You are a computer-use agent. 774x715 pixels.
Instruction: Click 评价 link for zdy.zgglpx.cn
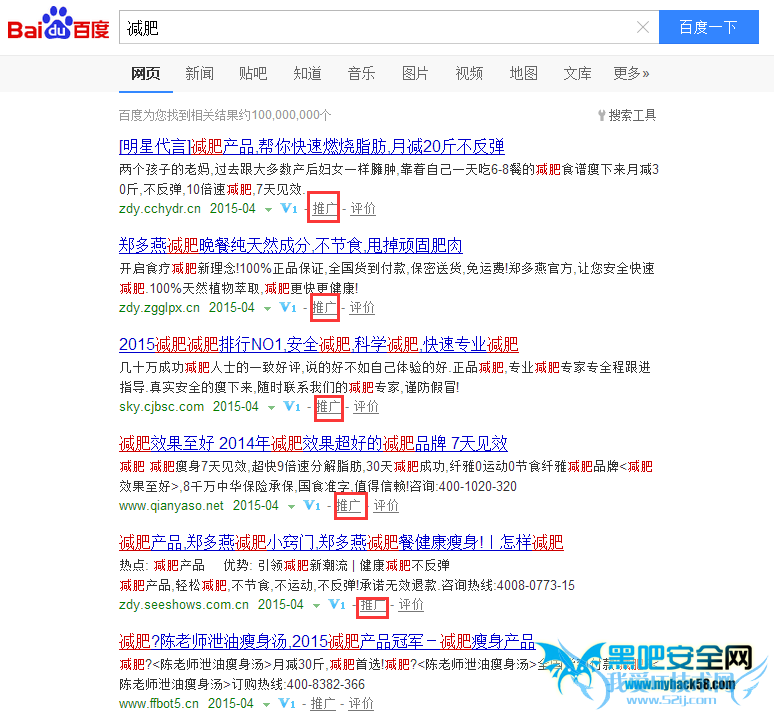(x=362, y=307)
